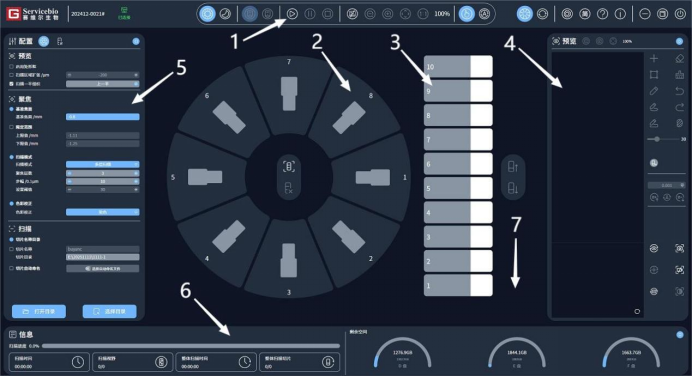This screenshot has height=377, width=693.
Task: Click the unload-tray-down icon beside slide rack
Action: (513, 188)
